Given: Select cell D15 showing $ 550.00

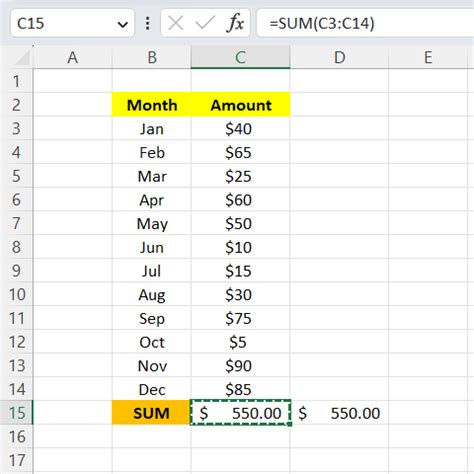Looking at the screenshot, I should coord(339,412).
